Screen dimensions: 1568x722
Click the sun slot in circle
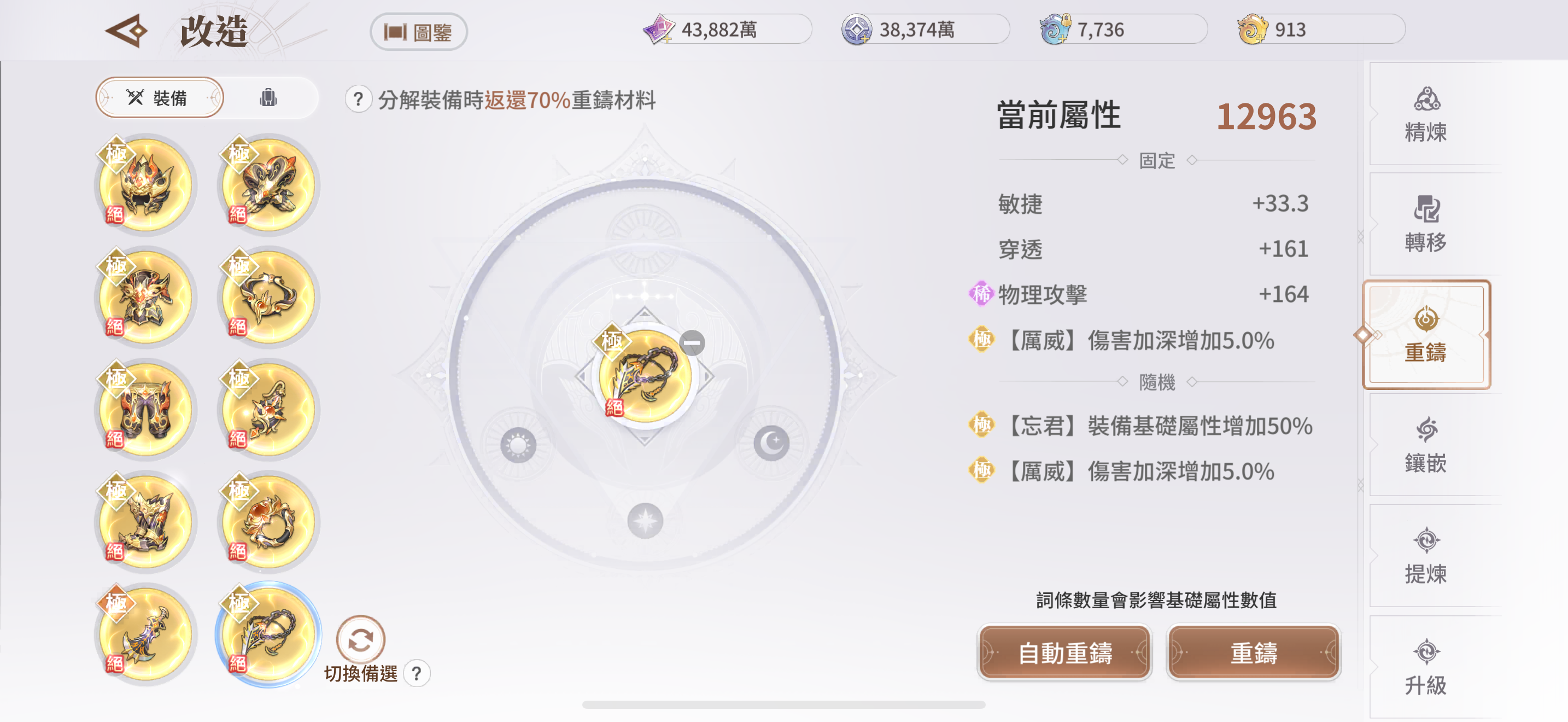click(518, 445)
